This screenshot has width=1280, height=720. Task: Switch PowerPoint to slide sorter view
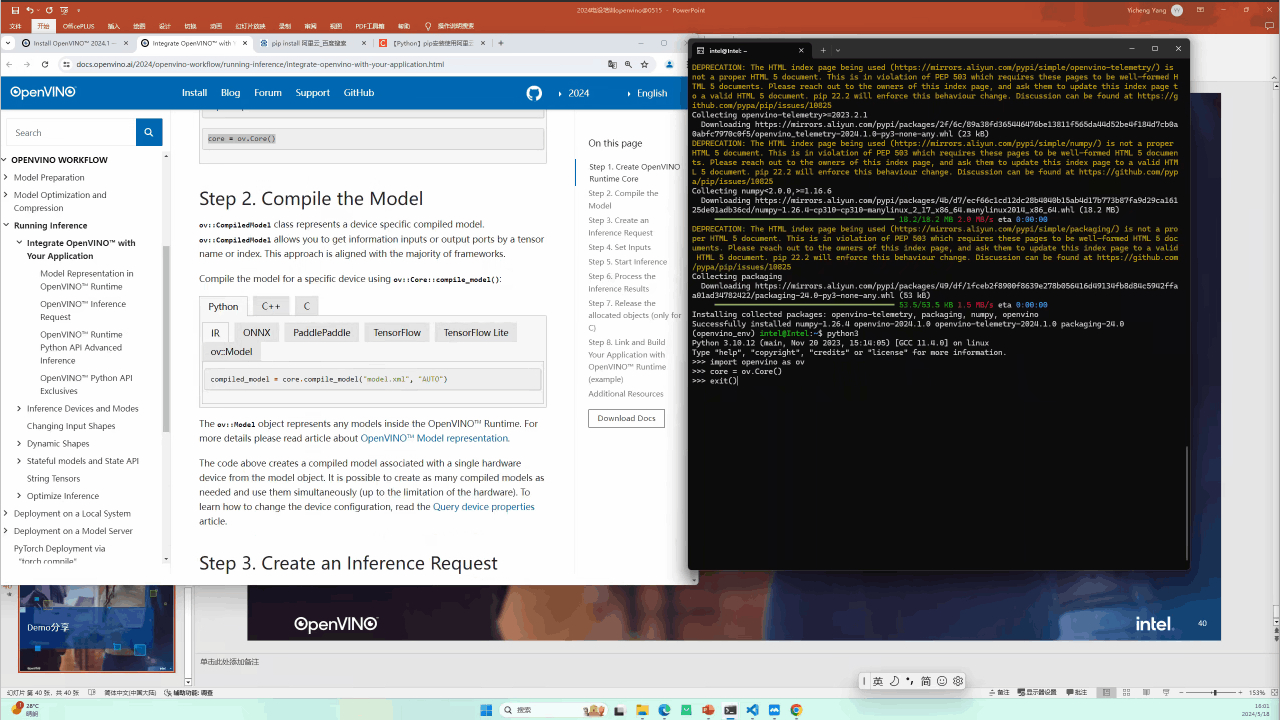click(1125, 692)
